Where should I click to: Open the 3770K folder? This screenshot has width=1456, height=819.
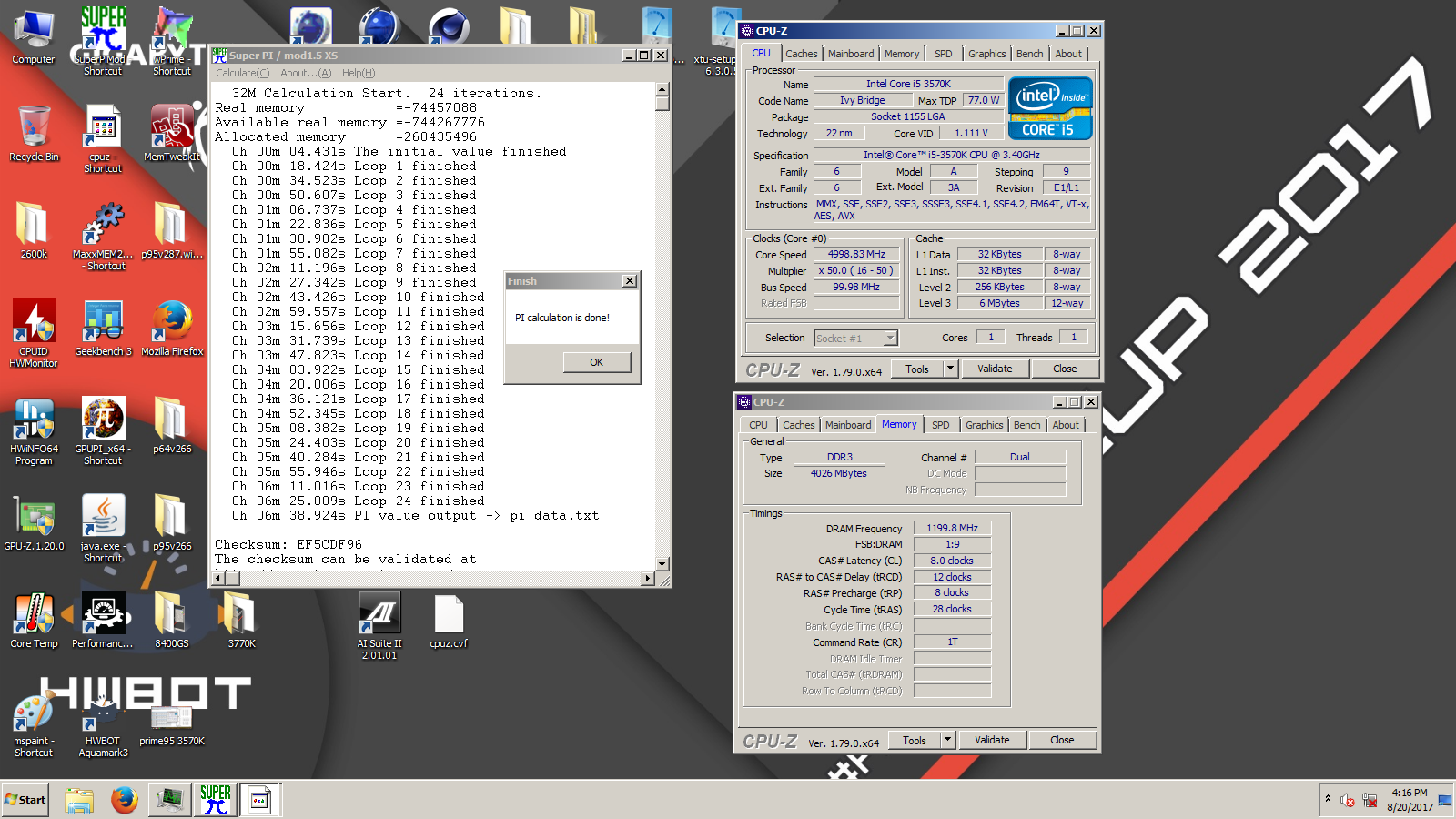241,620
